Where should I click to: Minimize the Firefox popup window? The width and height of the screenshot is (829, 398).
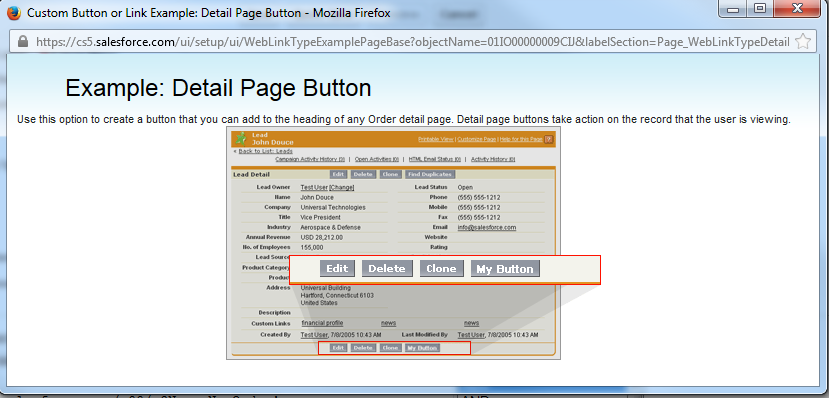(732, 9)
